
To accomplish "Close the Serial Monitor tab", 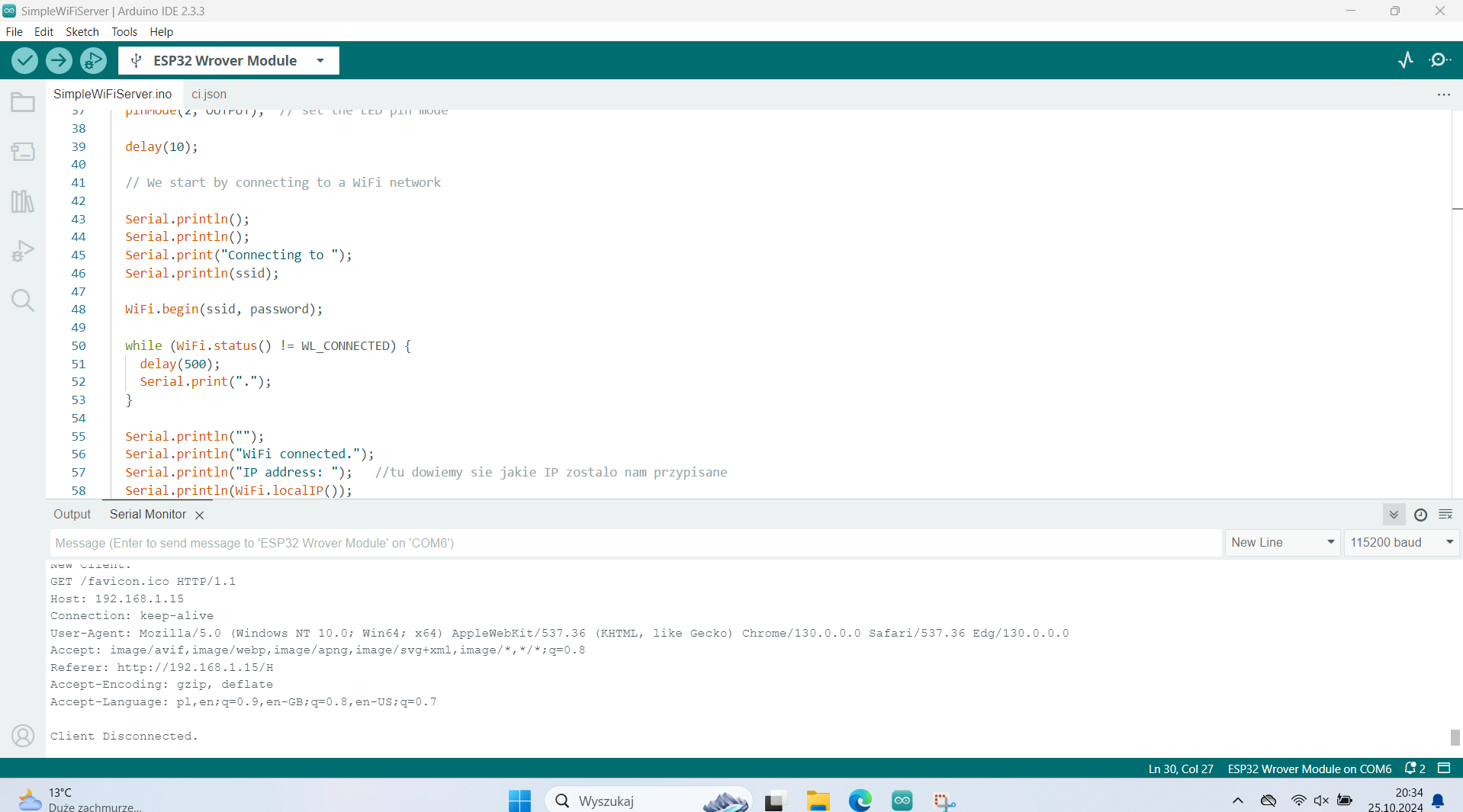I will (200, 515).
